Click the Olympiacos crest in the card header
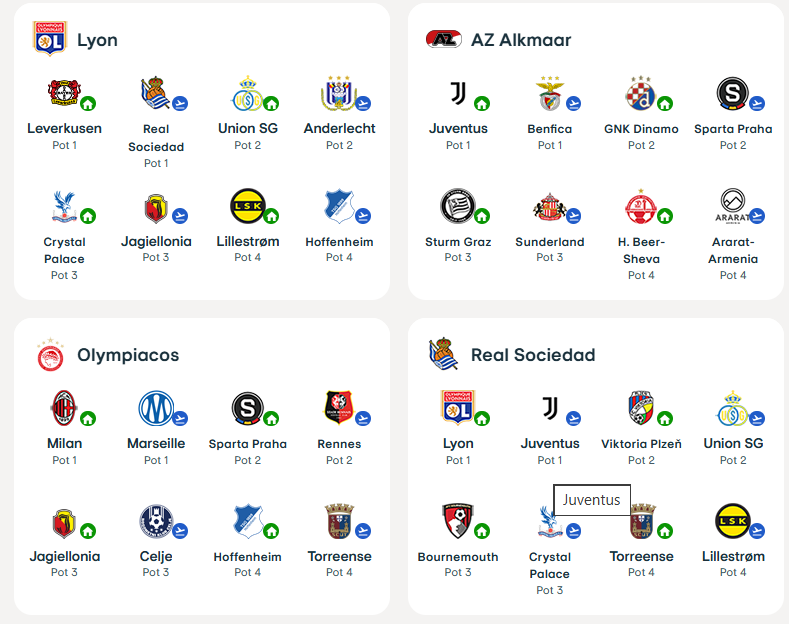 click(x=50, y=355)
